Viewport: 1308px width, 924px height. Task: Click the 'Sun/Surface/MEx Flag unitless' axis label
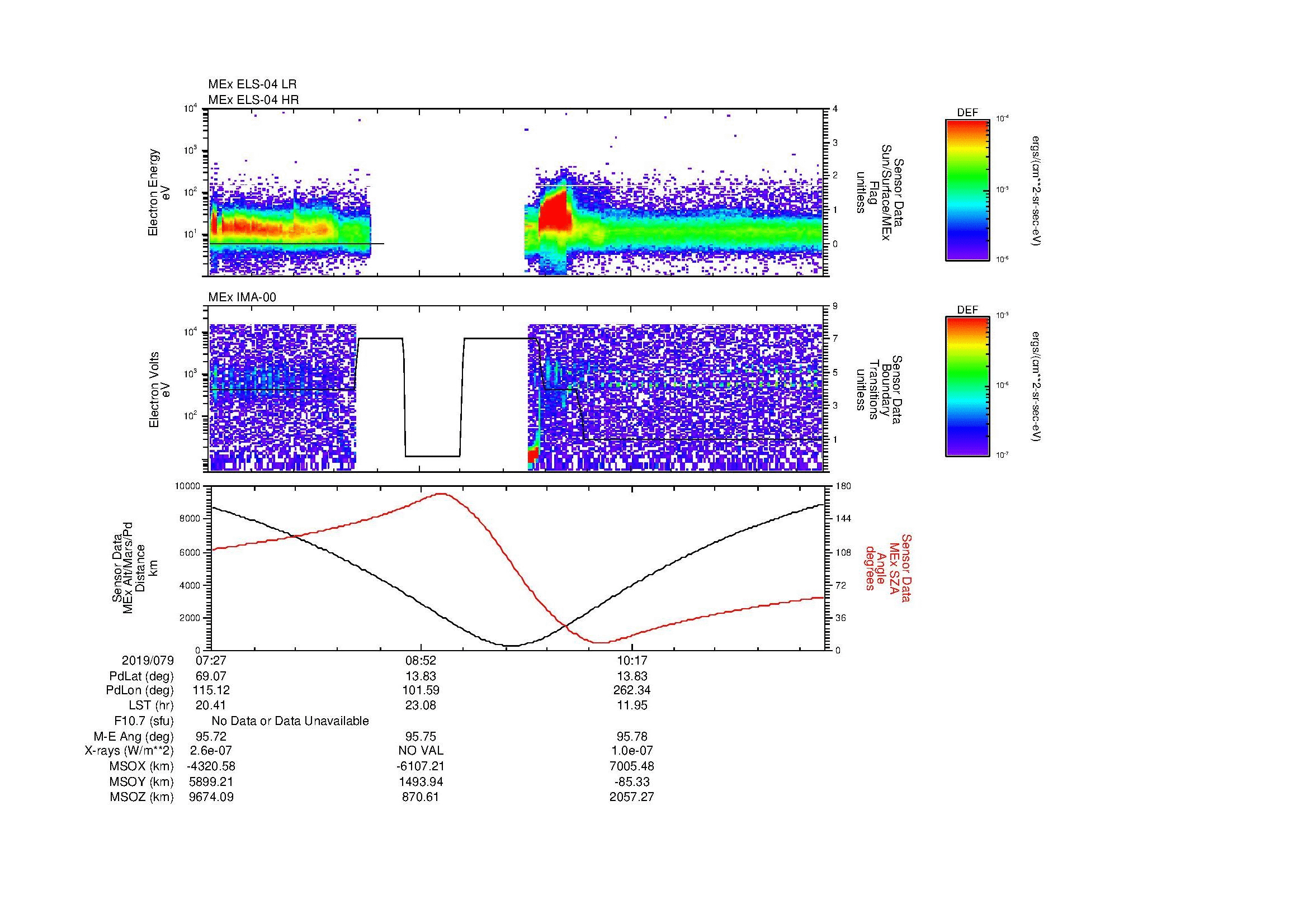tap(879, 192)
